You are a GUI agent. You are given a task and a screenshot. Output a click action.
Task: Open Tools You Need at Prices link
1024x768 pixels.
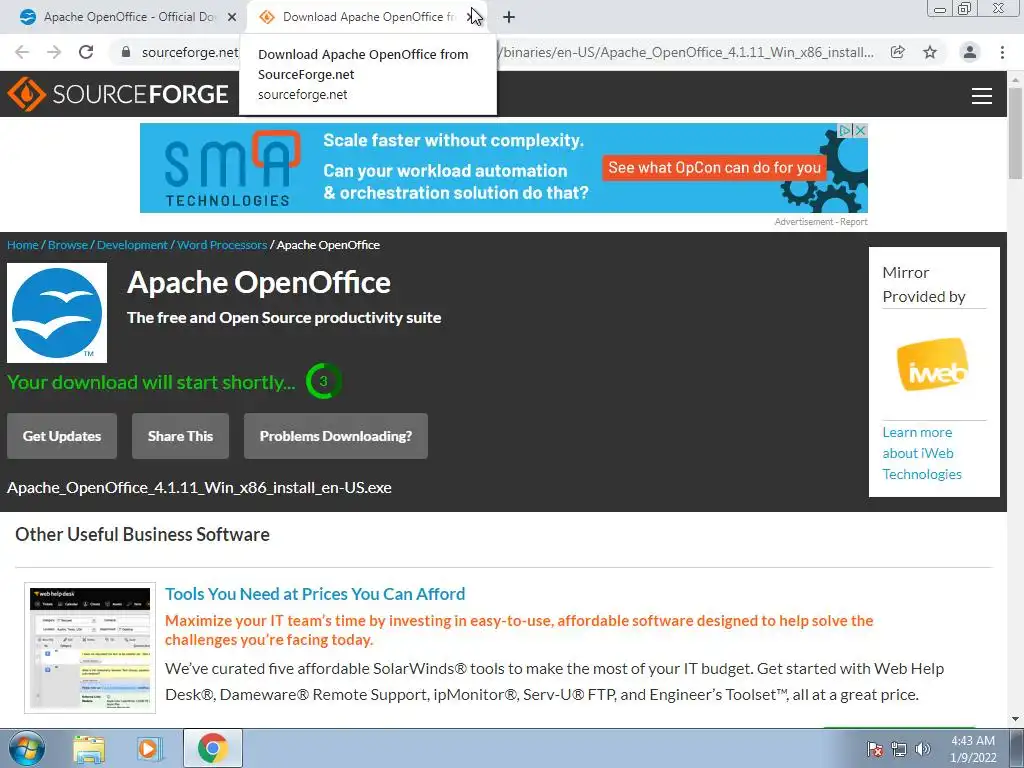(x=315, y=594)
